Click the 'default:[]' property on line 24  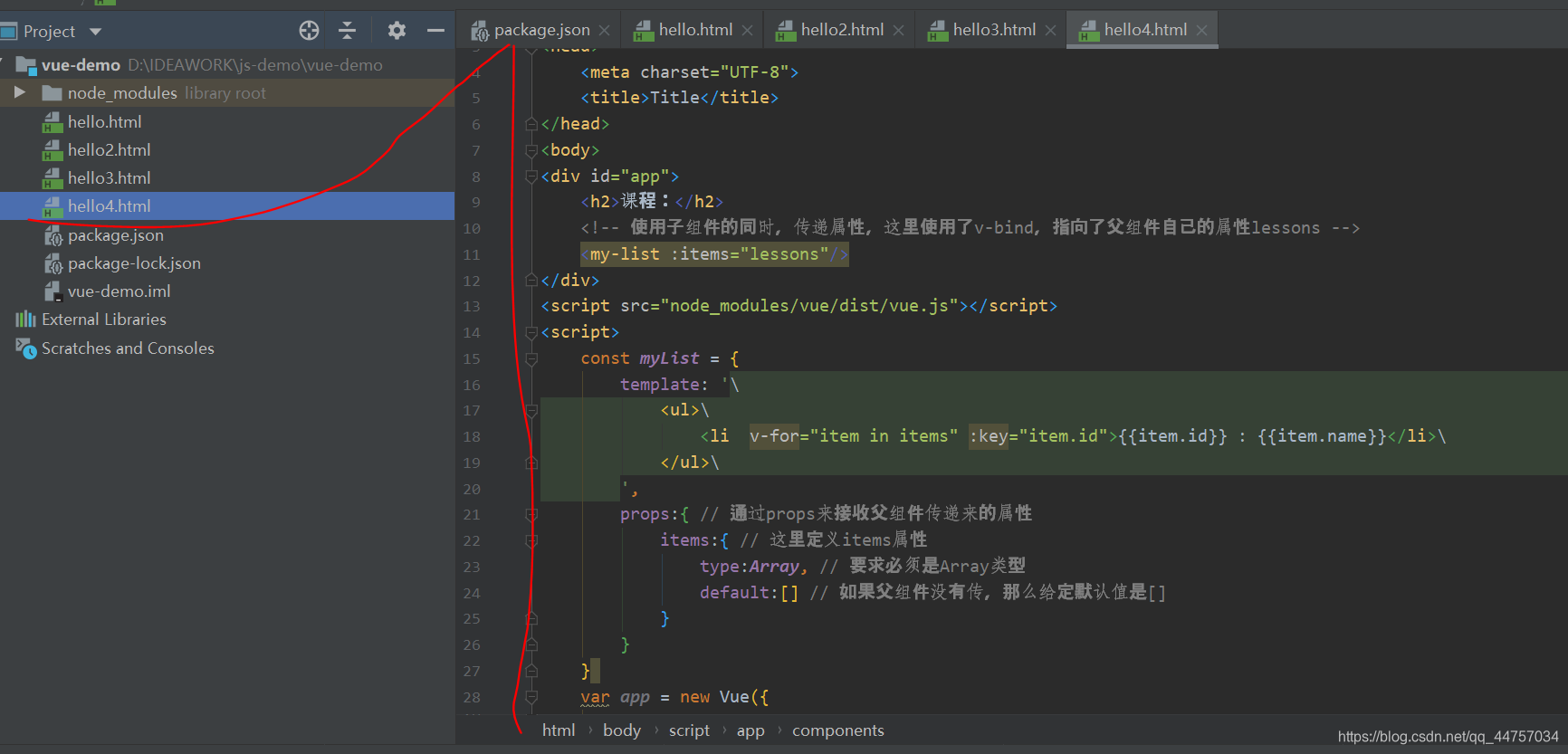coord(749,593)
